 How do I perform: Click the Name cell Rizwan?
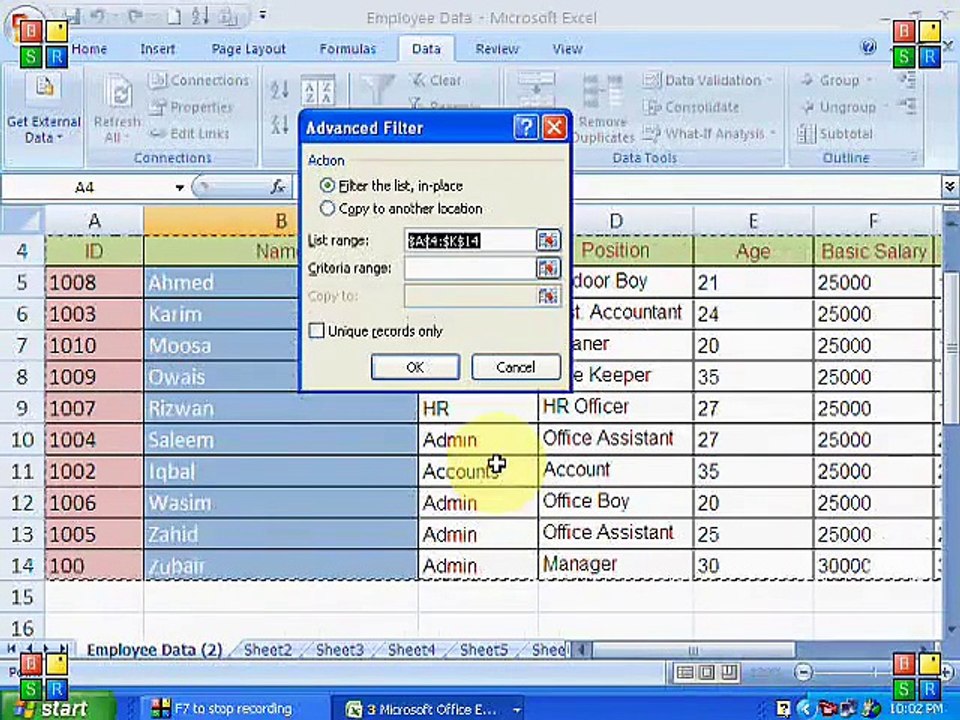coord(280,408)
